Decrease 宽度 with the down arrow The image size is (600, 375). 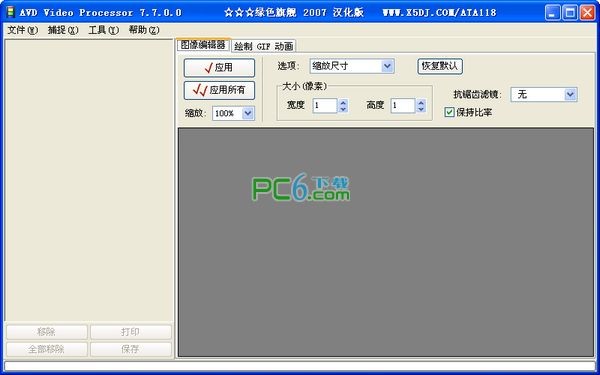pos(343,109)
